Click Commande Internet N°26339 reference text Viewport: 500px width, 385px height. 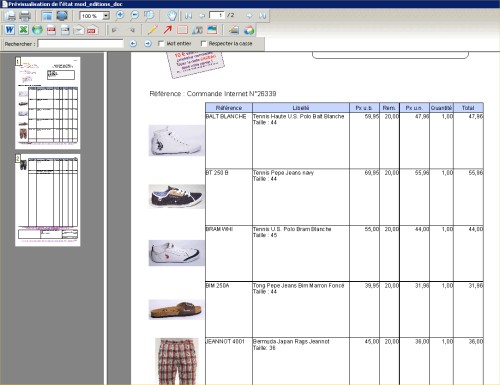[x=231, y=94]
